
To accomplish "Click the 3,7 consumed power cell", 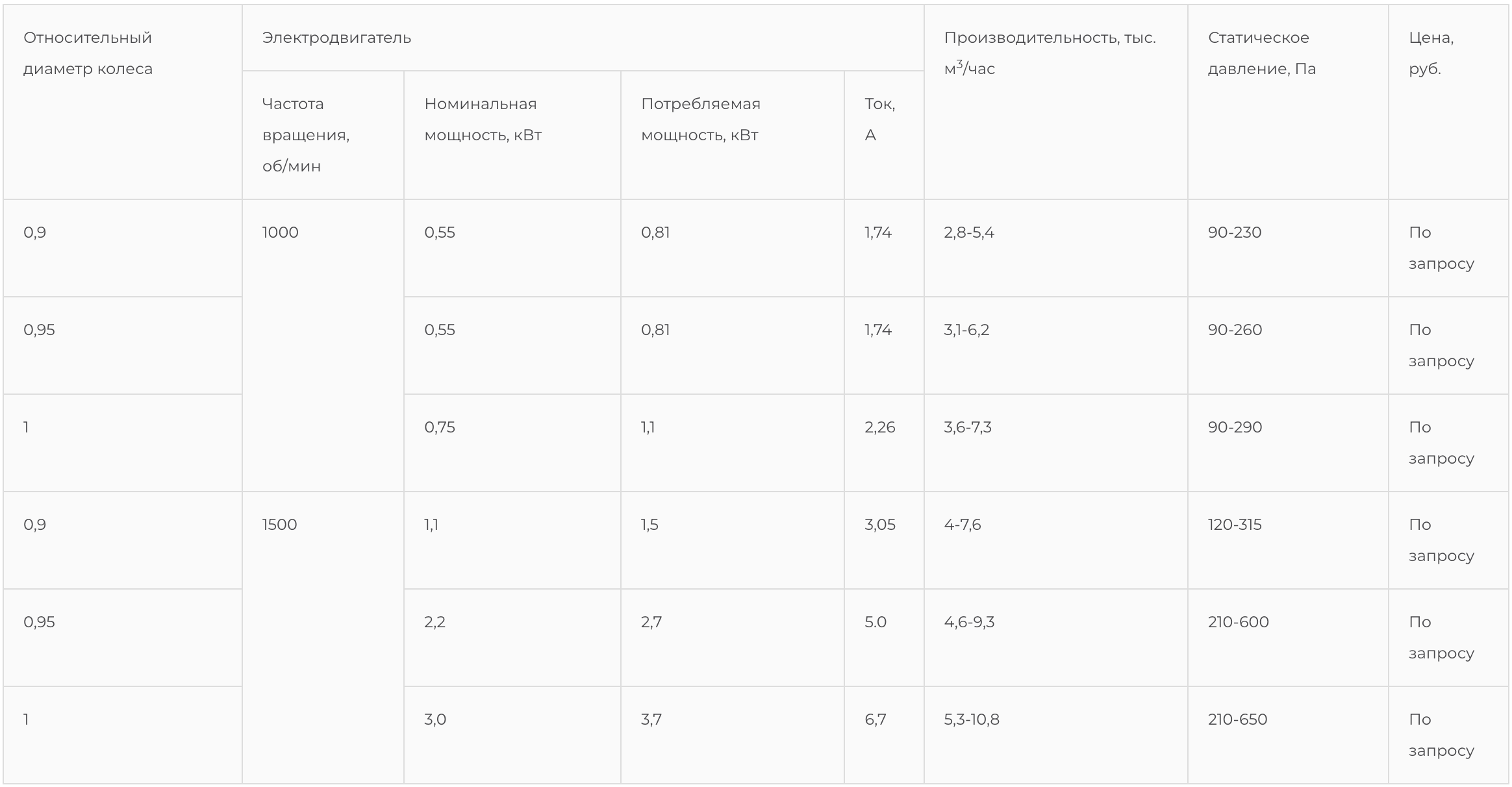I will pos(651,719).
